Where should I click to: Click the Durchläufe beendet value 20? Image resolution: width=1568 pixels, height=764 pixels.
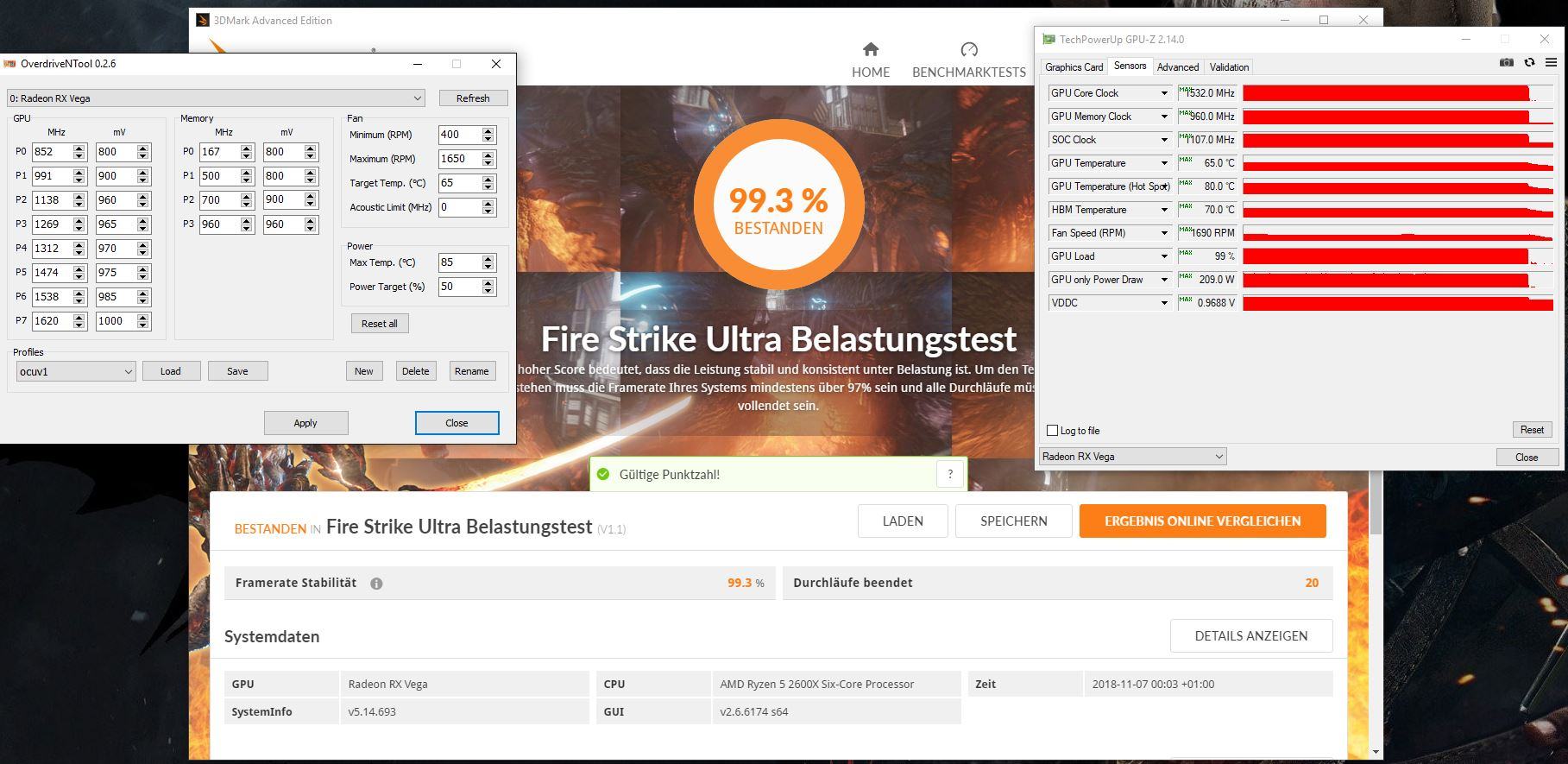click(x=1312, y=584)
